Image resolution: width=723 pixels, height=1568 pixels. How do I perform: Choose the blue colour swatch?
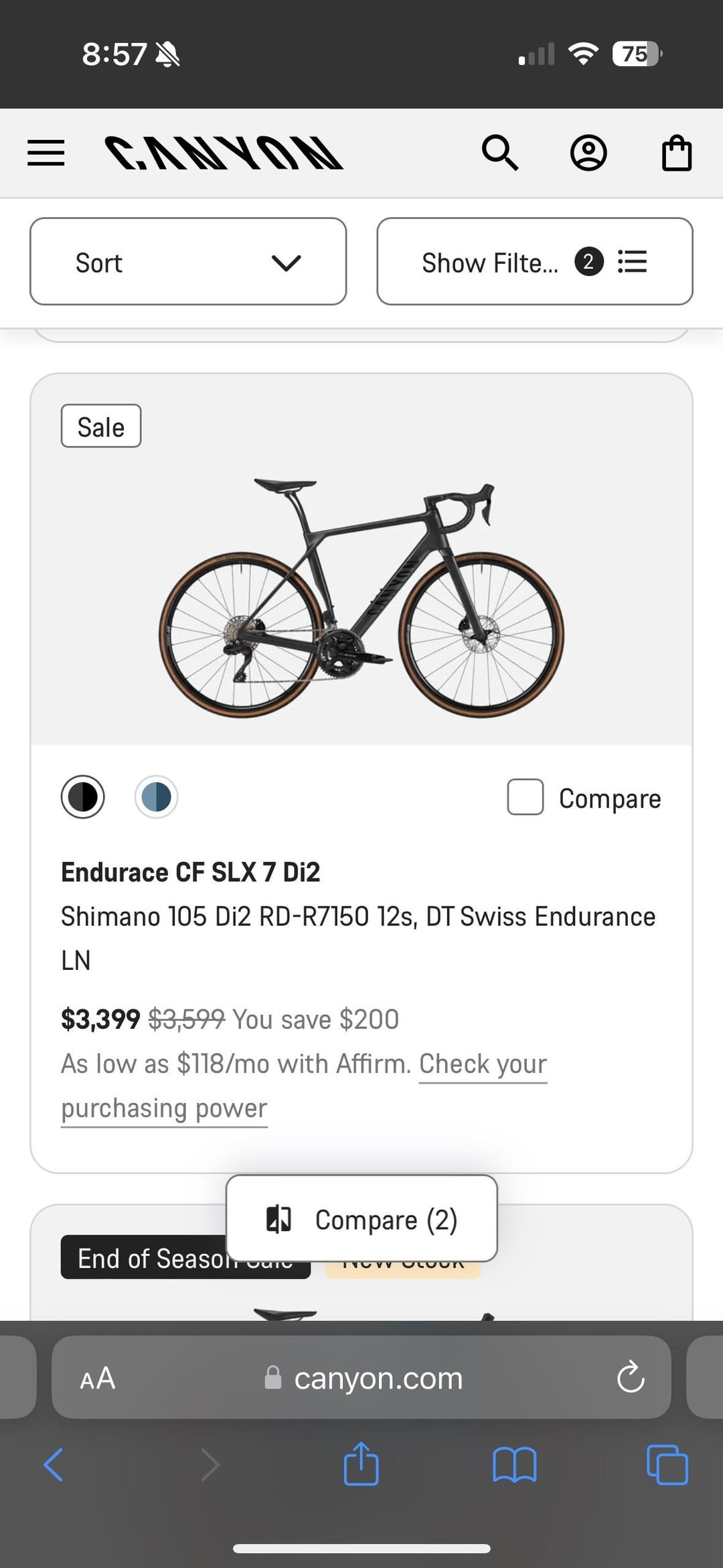click(x=156, y=797)
